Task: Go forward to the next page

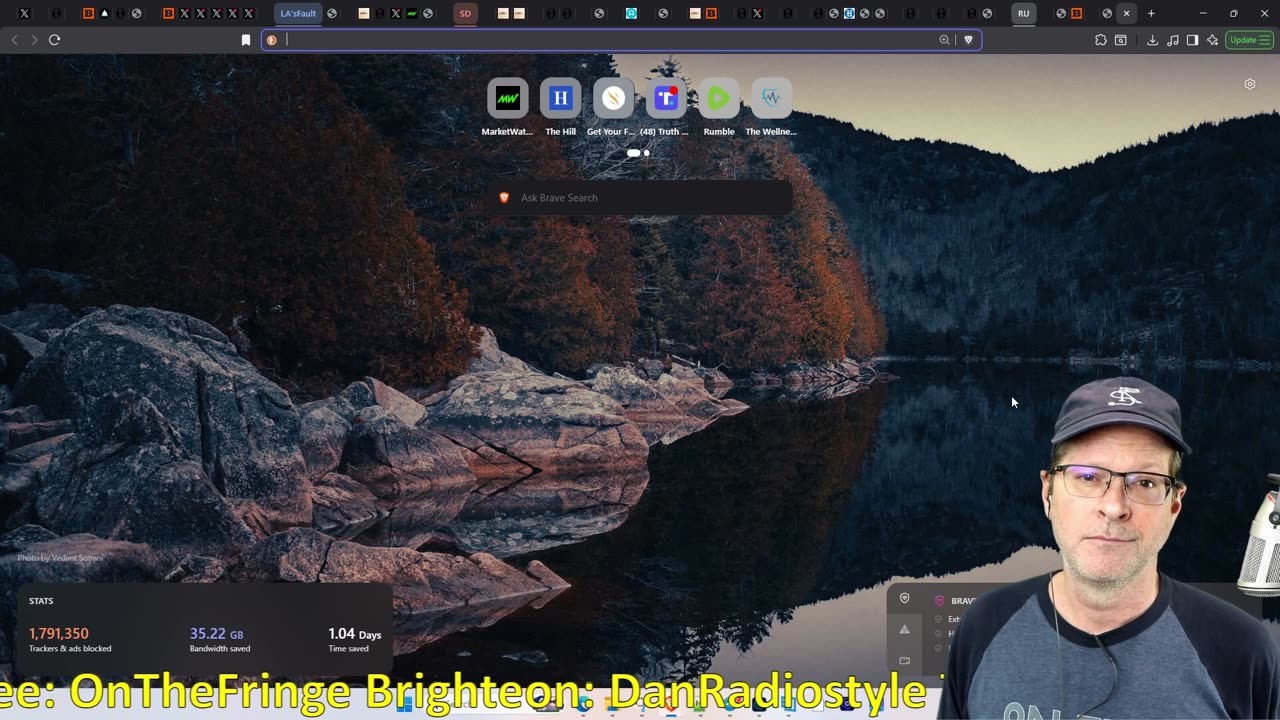Action: pos(34,40)
